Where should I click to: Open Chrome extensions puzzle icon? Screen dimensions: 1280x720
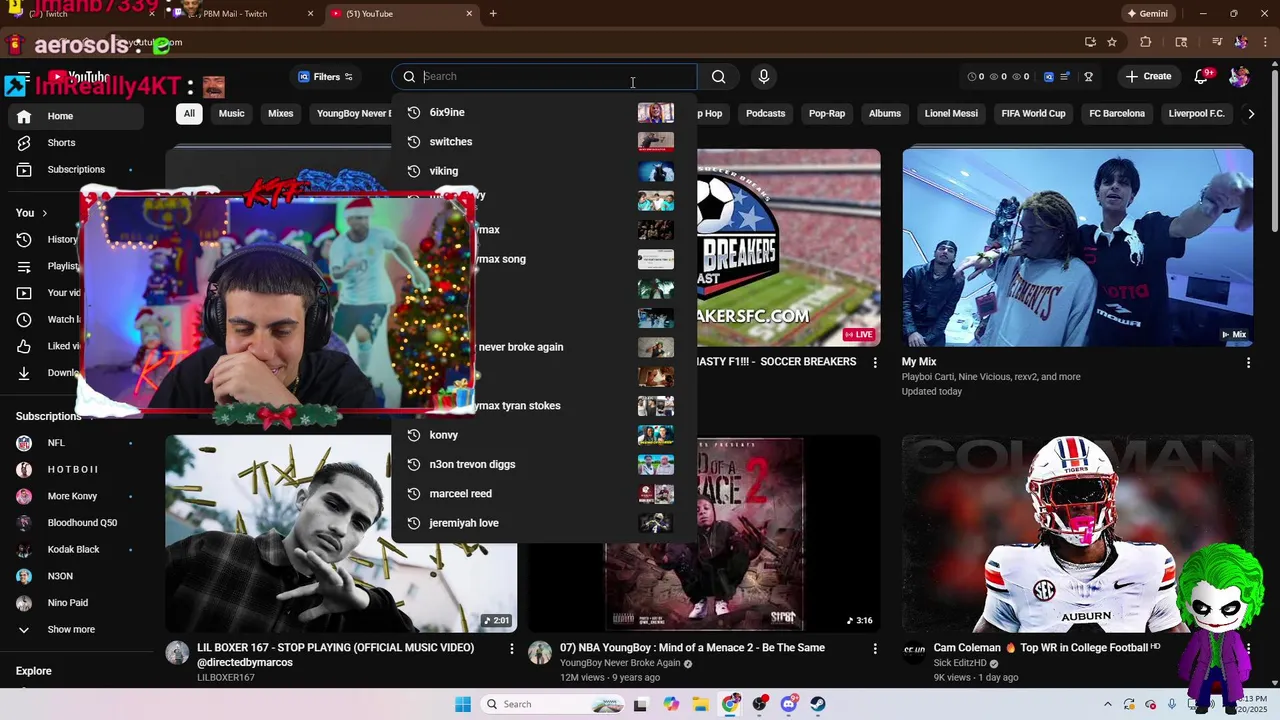1146,42
